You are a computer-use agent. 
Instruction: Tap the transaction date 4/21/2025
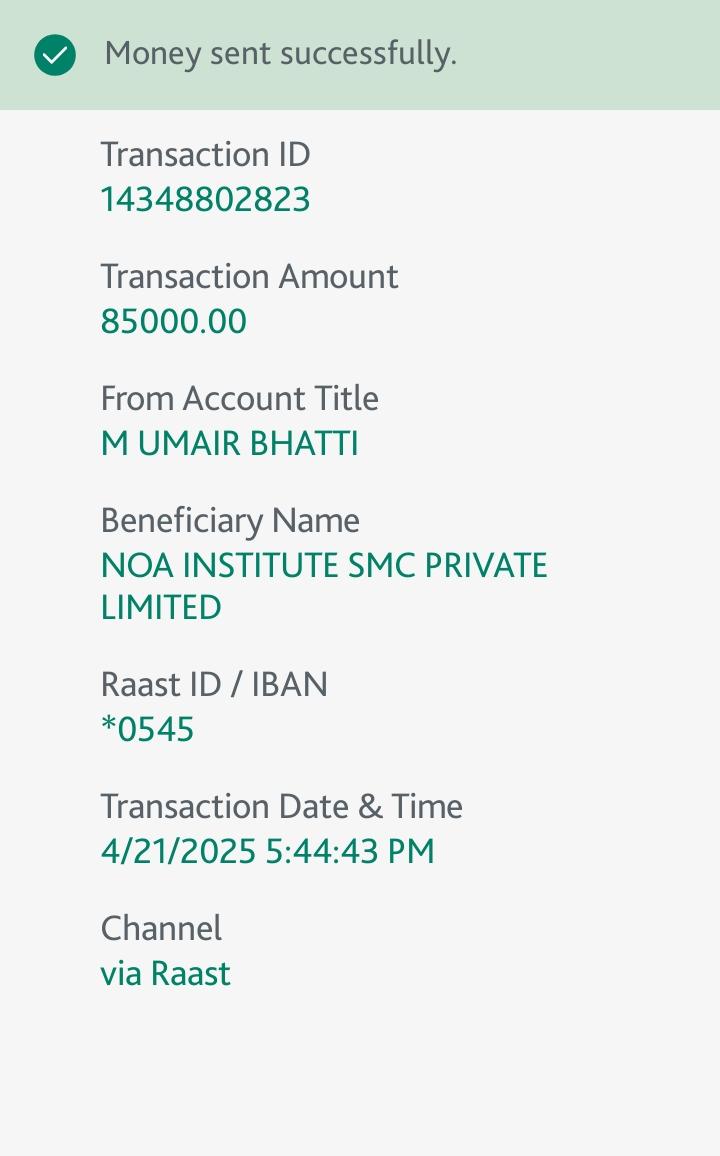[178, 852]
